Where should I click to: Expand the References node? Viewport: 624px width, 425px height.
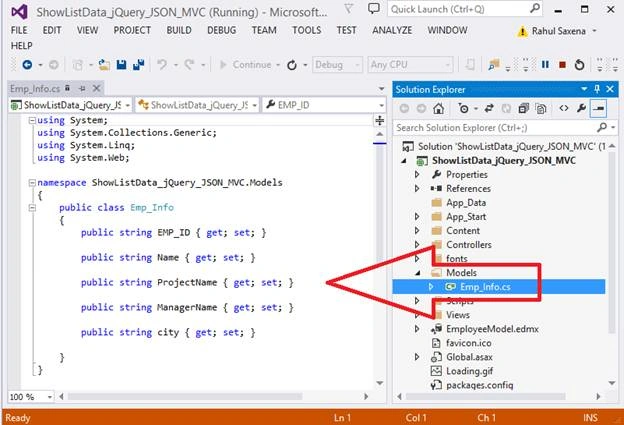[x=417, y=188]
